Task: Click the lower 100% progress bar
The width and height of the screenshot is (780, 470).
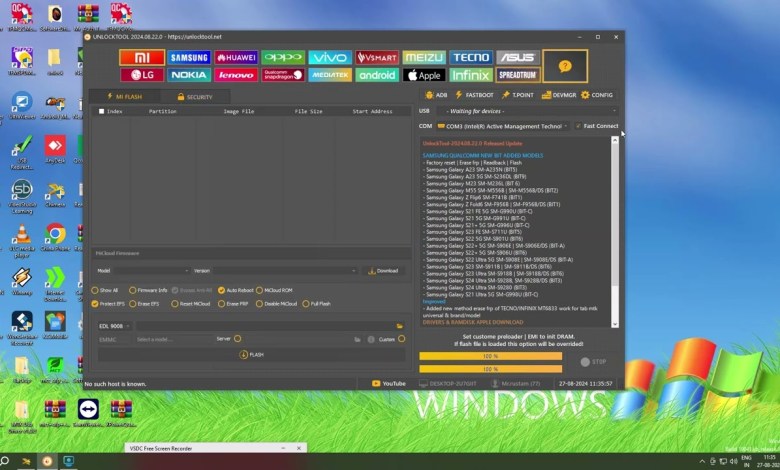Action: [x=490, y=370]
